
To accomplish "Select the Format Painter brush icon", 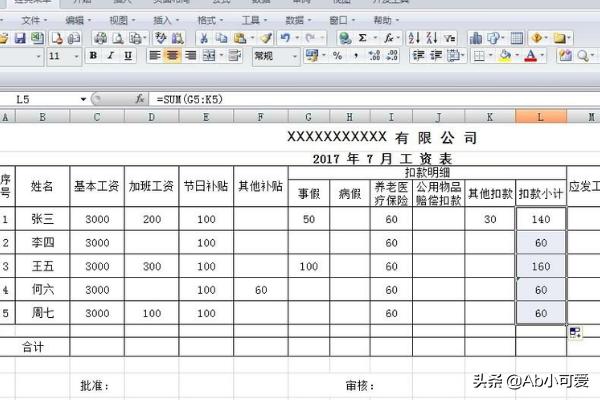I will (266, 38).
